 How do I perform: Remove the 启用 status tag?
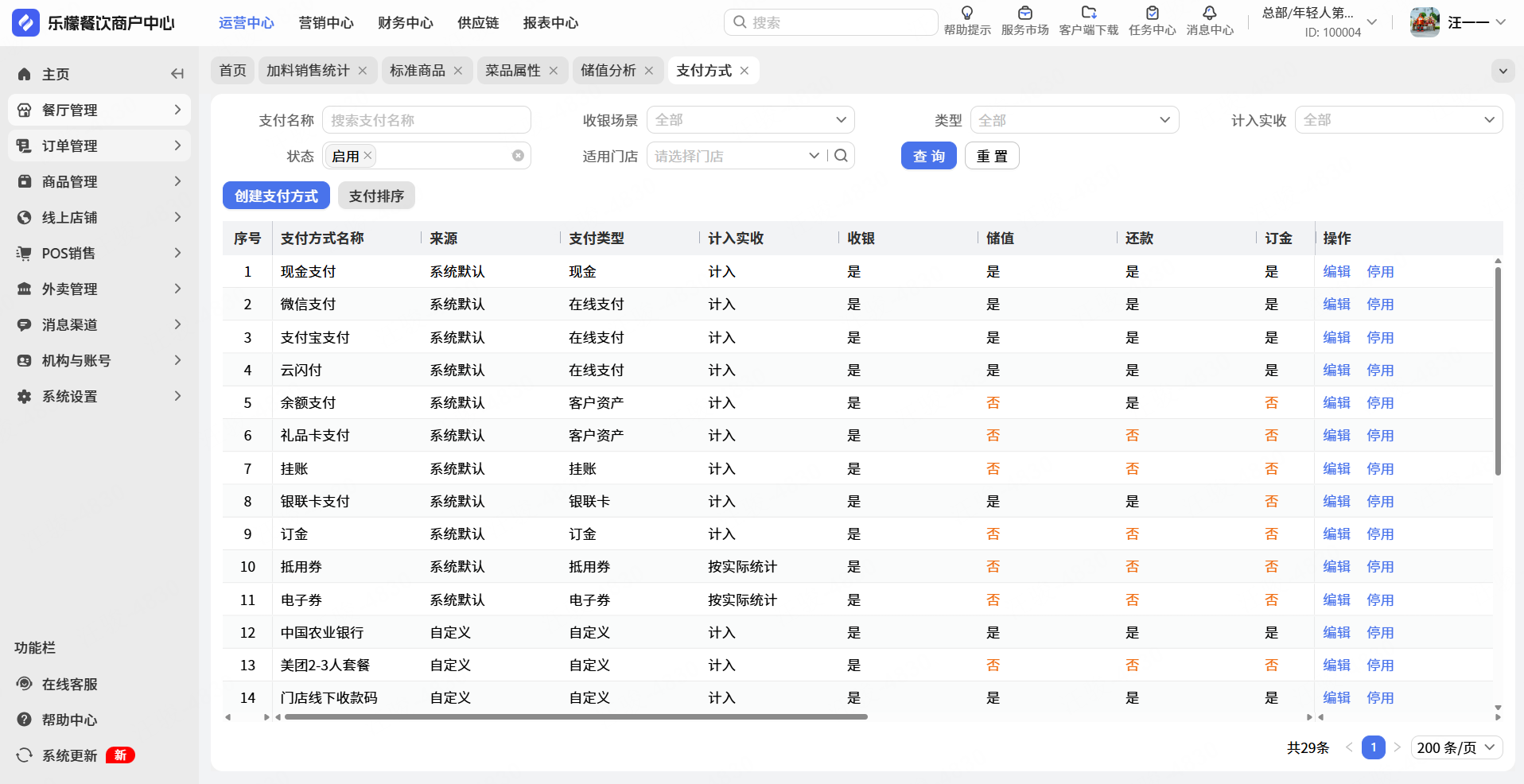[367, 156]
